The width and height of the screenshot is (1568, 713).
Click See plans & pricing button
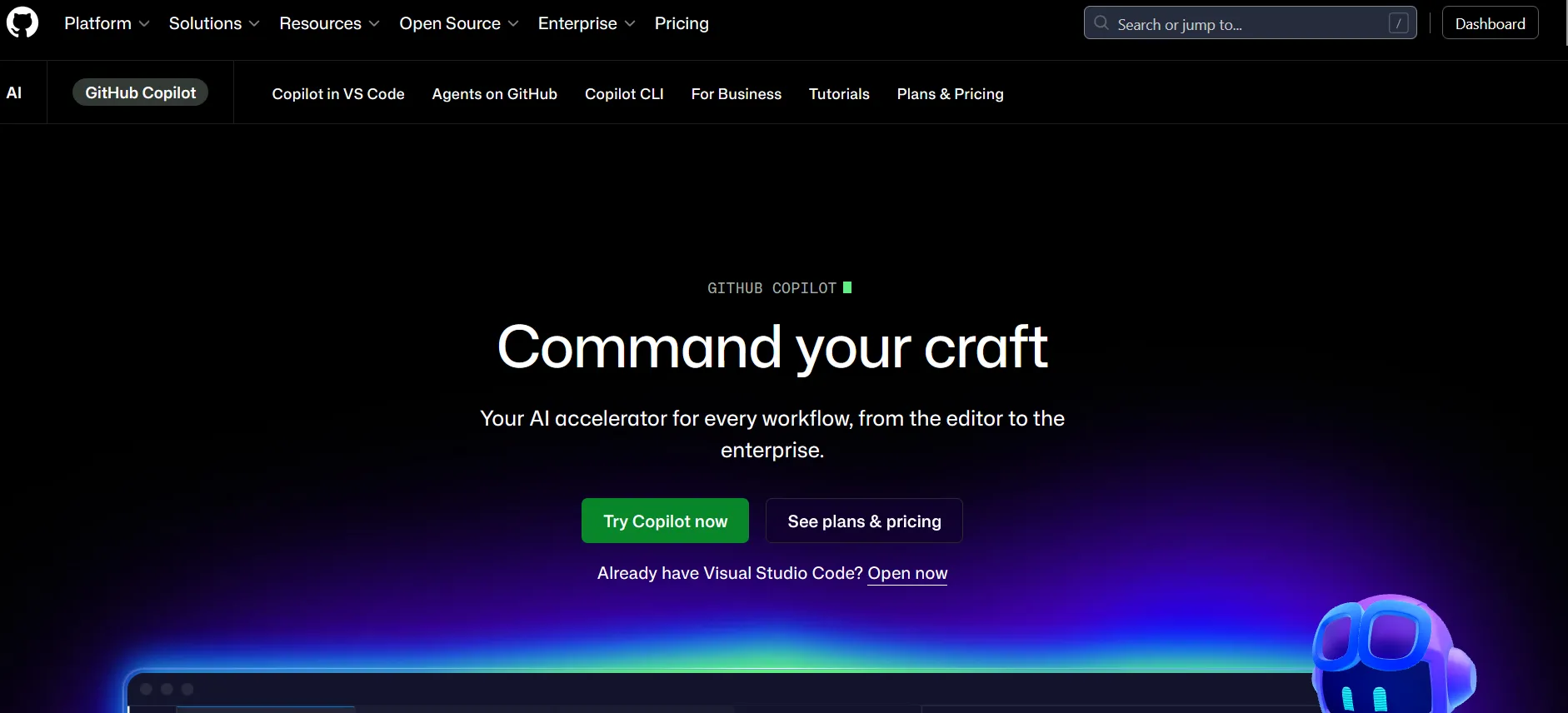click(864, 521)
